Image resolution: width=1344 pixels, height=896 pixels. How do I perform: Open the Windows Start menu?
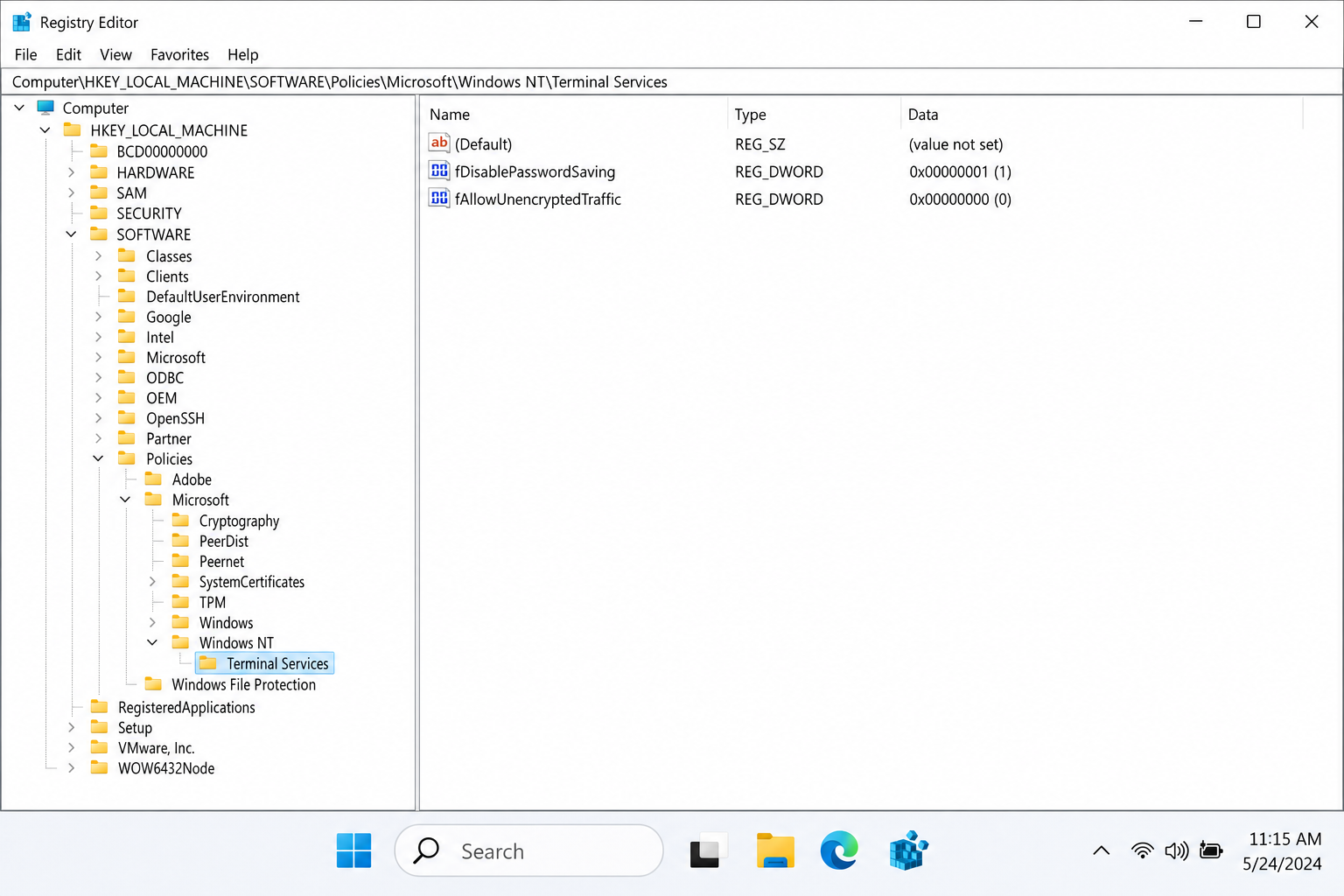pos(353,850)
